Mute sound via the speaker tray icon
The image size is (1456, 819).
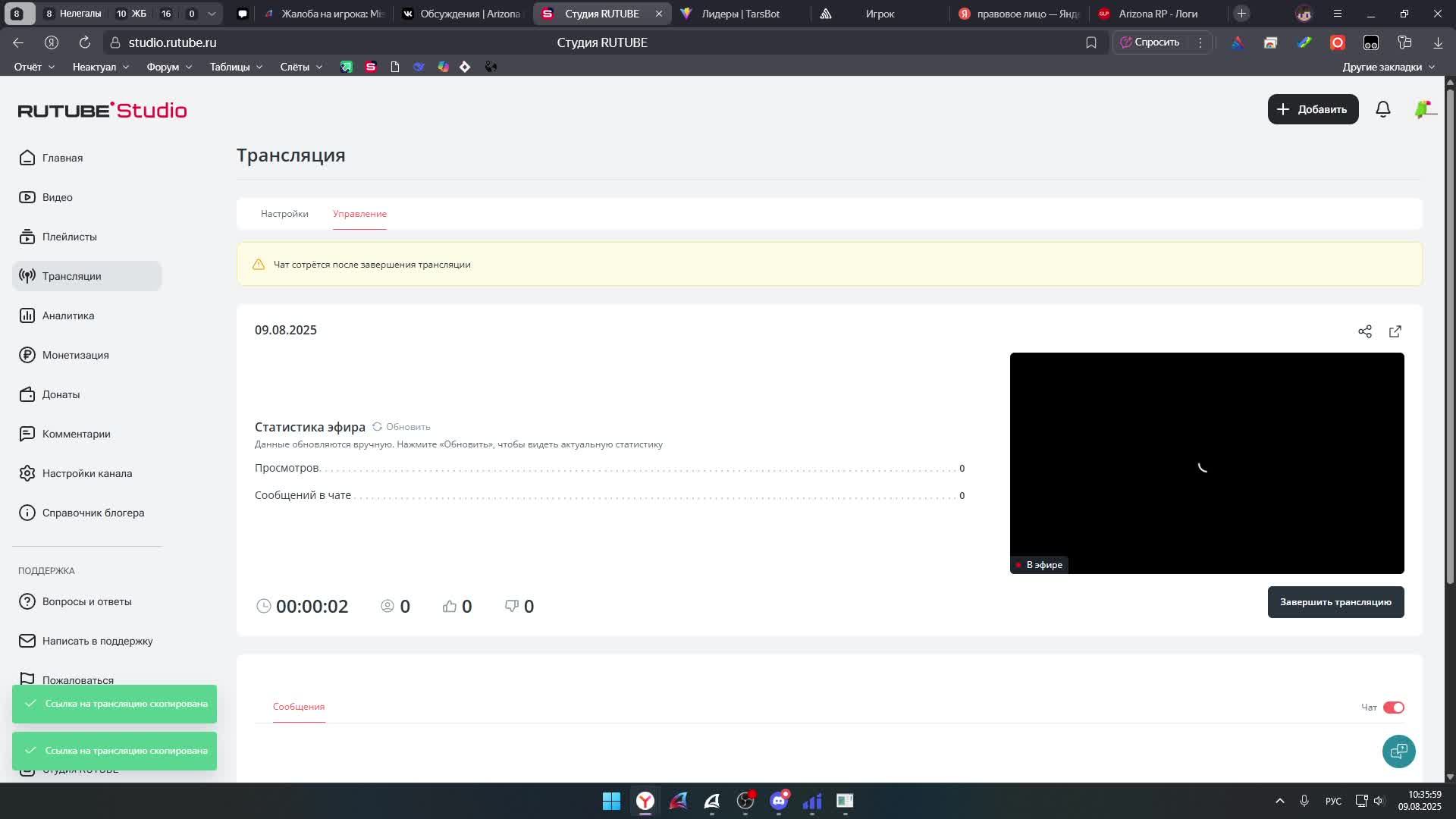pos(1378,801)
